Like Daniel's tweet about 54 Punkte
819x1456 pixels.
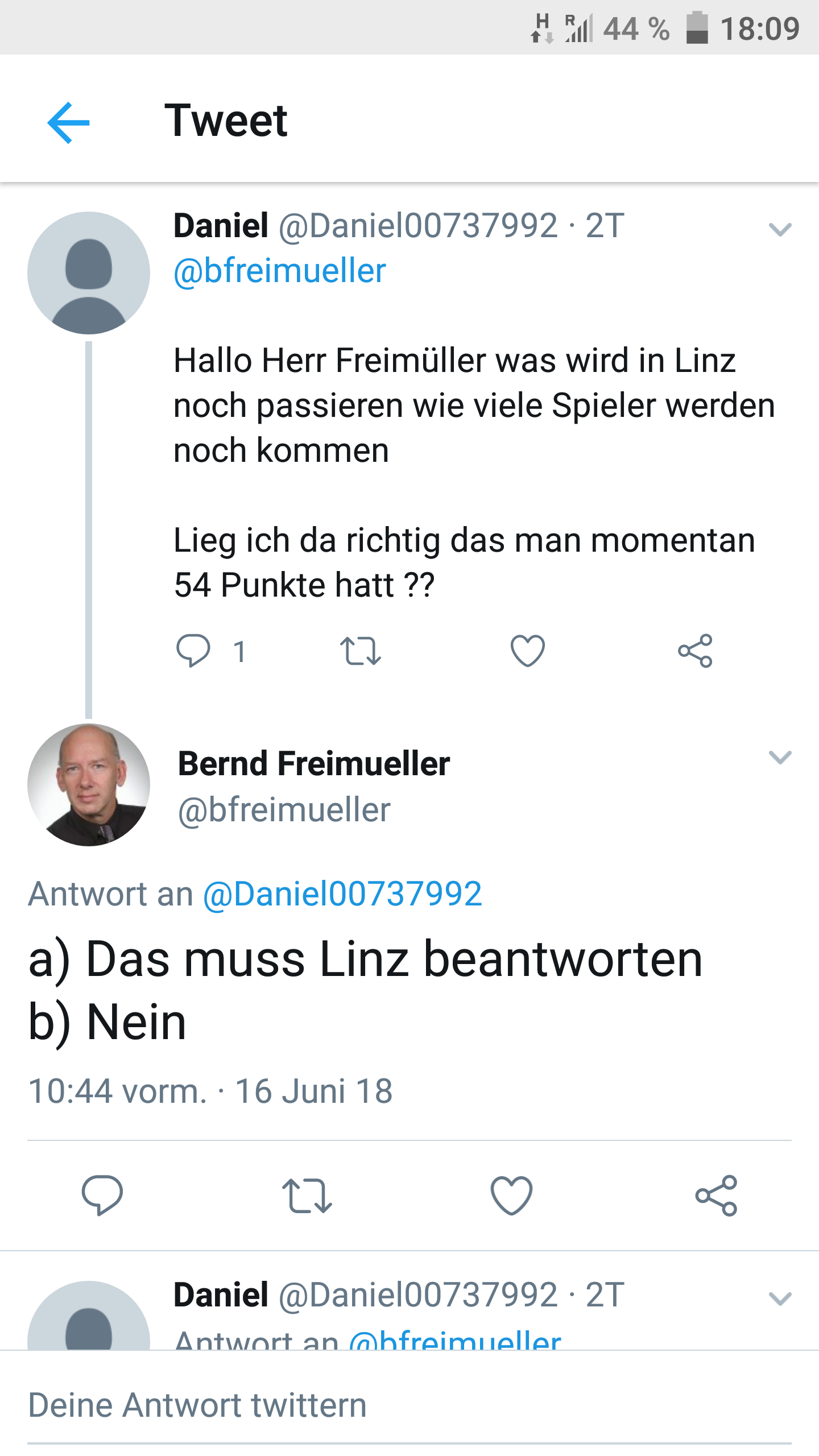(x=527, y=650)
